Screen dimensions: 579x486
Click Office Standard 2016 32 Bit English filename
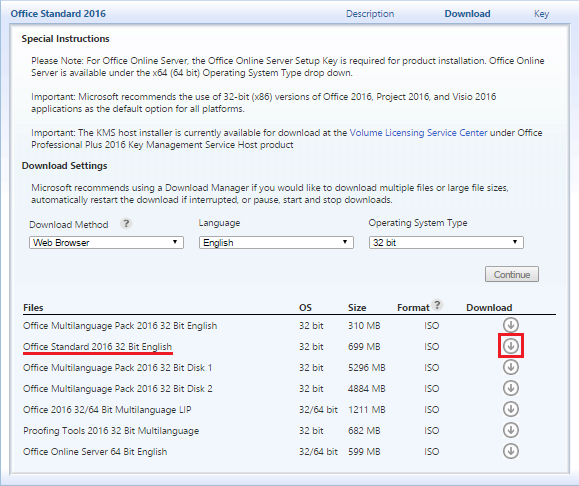[x=97, y=347]
